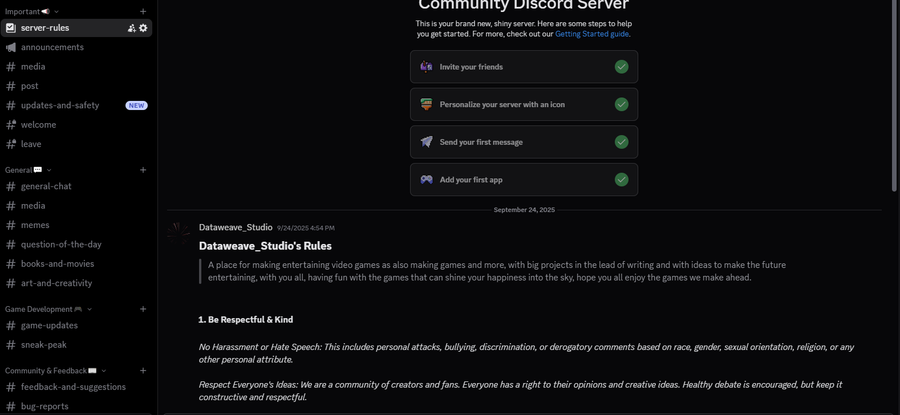Click the Dataweave_Studio username

pos(235,227)
